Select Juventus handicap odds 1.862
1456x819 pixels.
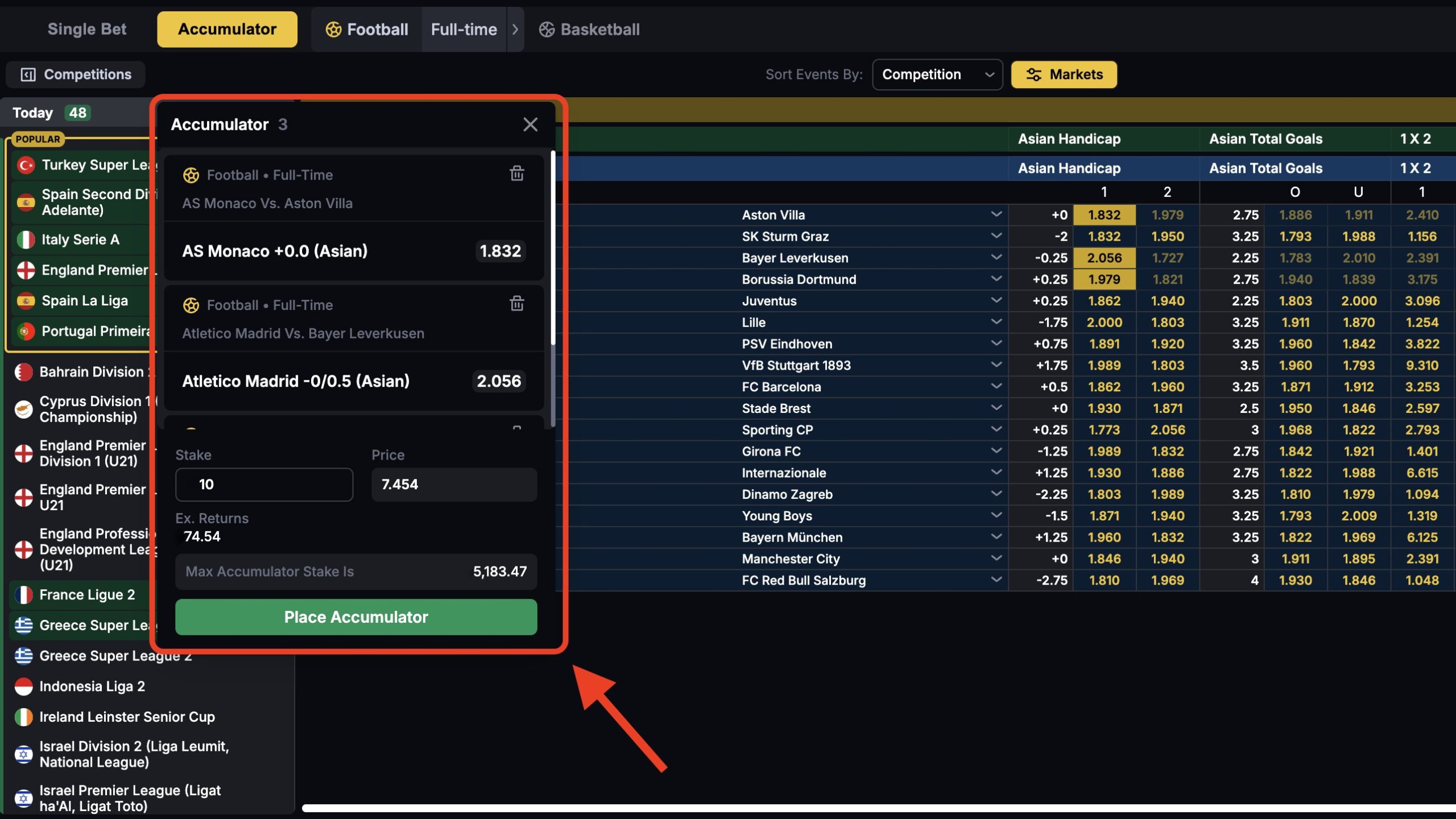tap(1104, 301)
